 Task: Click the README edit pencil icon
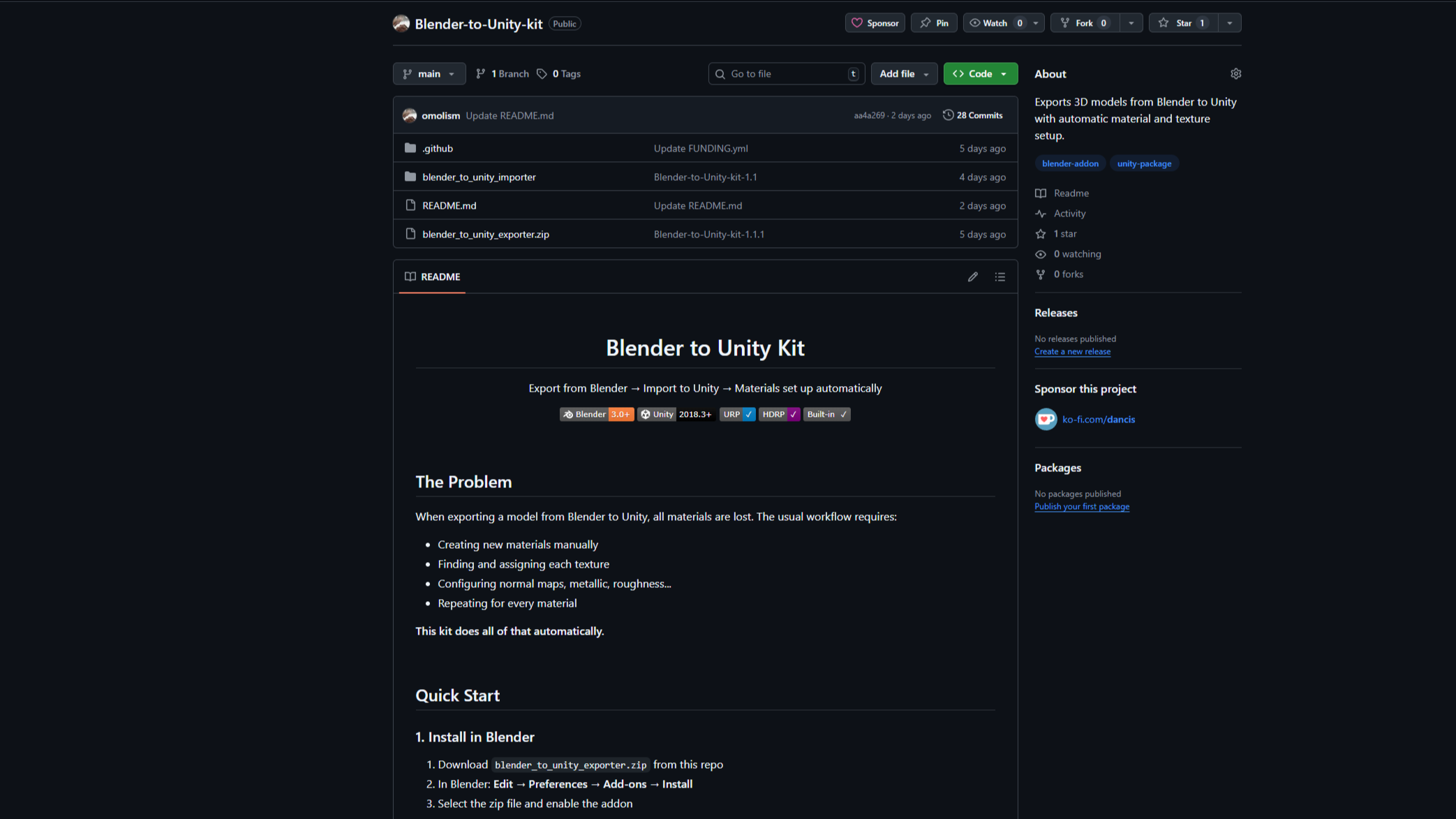[972, 276]
